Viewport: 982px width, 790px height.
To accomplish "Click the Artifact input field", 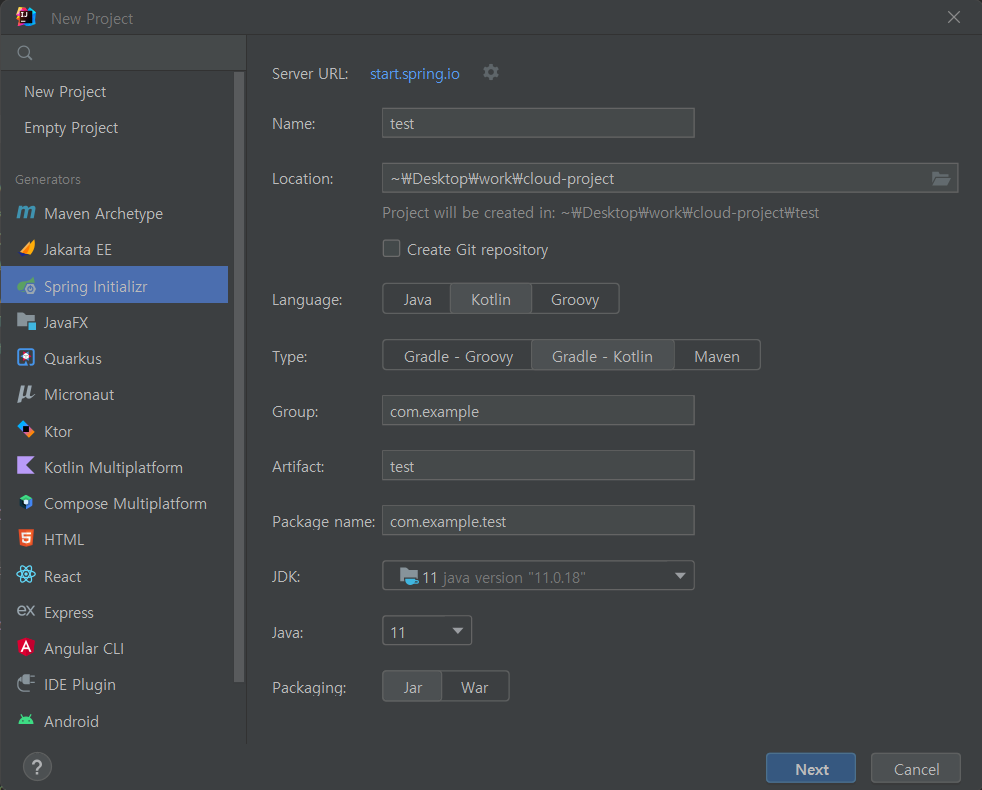I will [538, 465].
